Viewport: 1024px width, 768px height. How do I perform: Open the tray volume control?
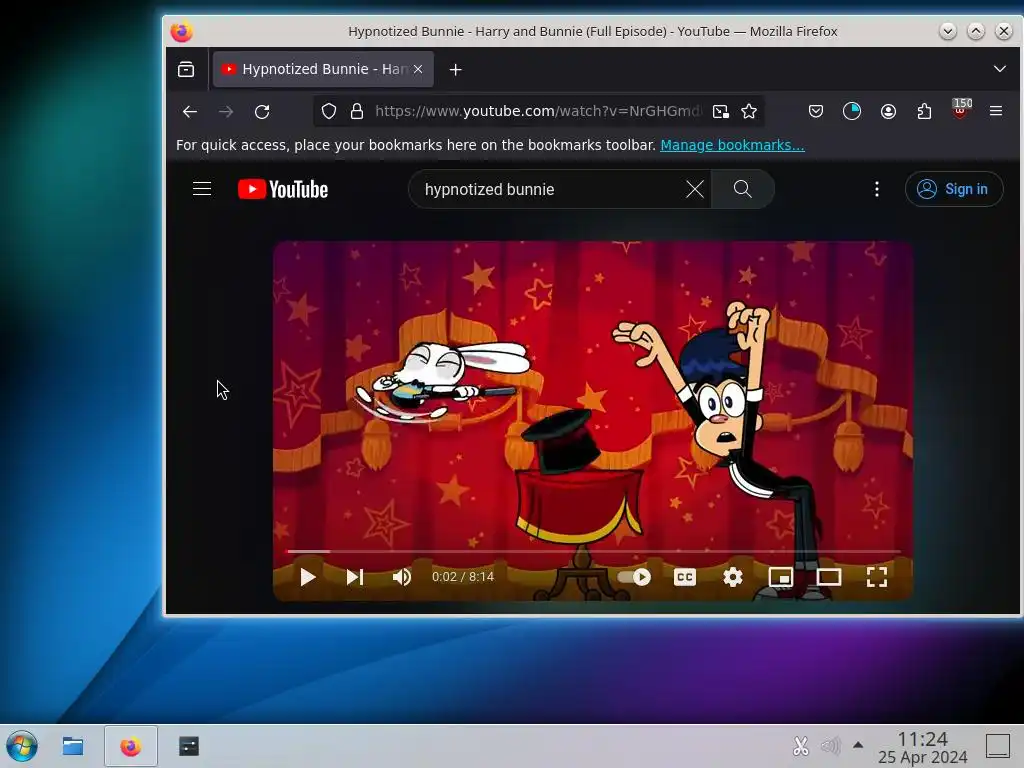(x=830, y=746)
